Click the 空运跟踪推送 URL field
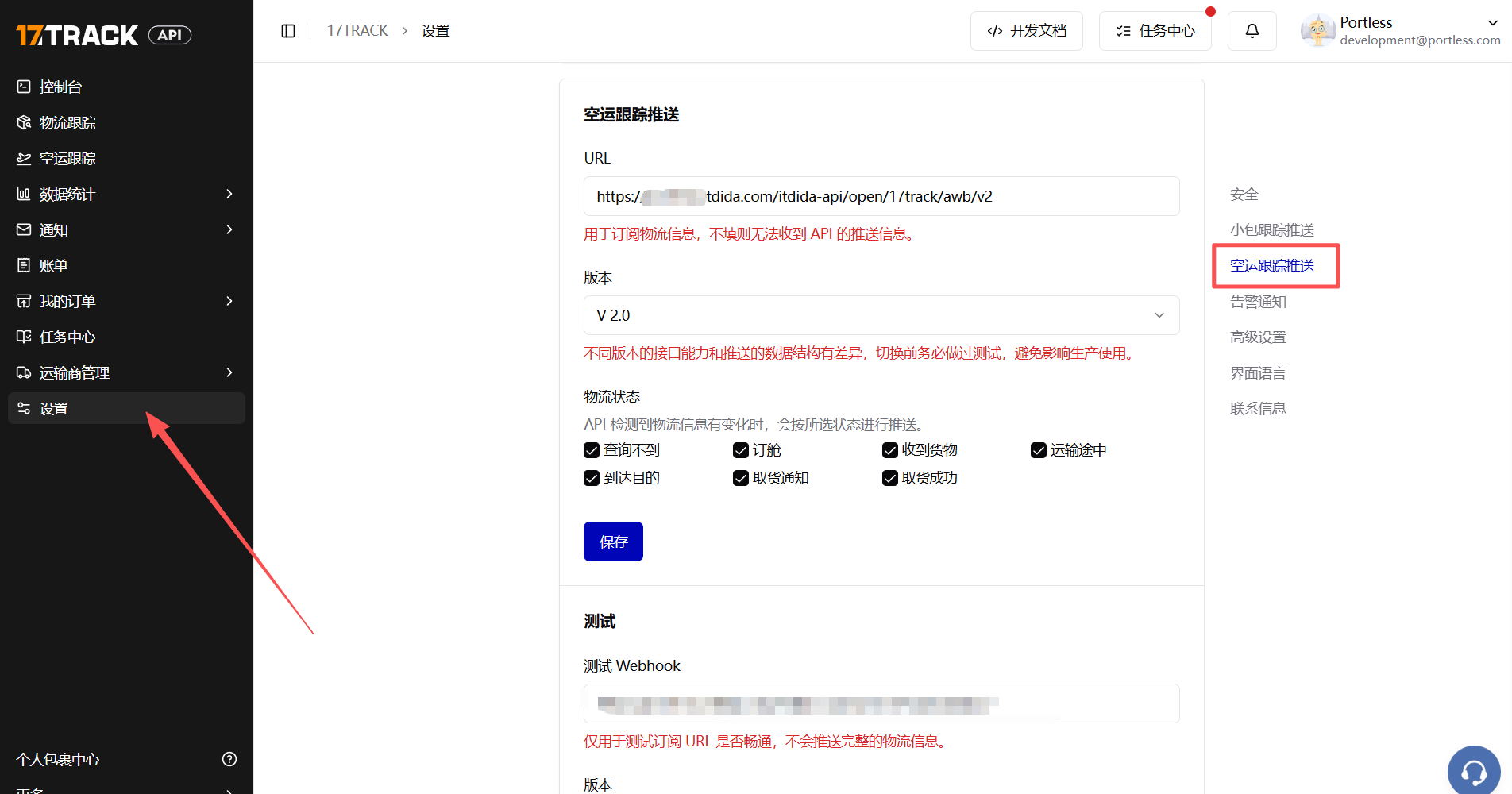This screenshot has width=1512, height=794. click(881, 196)
